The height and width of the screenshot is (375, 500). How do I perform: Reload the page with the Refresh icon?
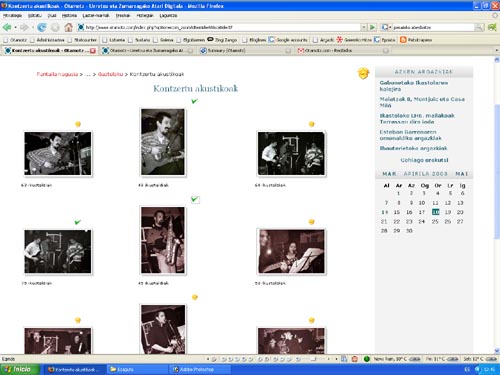[x=42, y=27]
